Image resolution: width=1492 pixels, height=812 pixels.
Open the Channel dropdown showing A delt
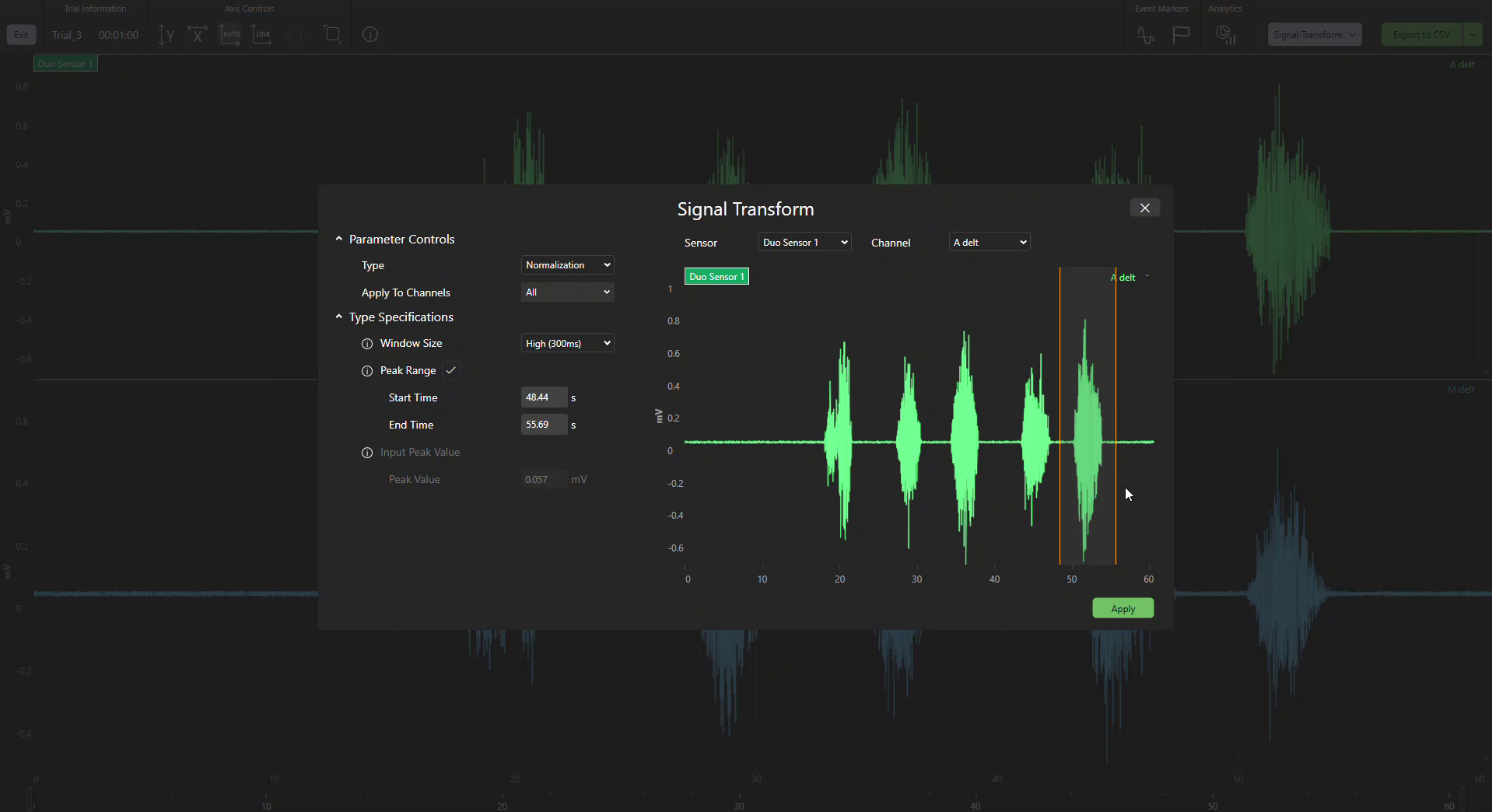pyautogui.click(x=989, y=243)
